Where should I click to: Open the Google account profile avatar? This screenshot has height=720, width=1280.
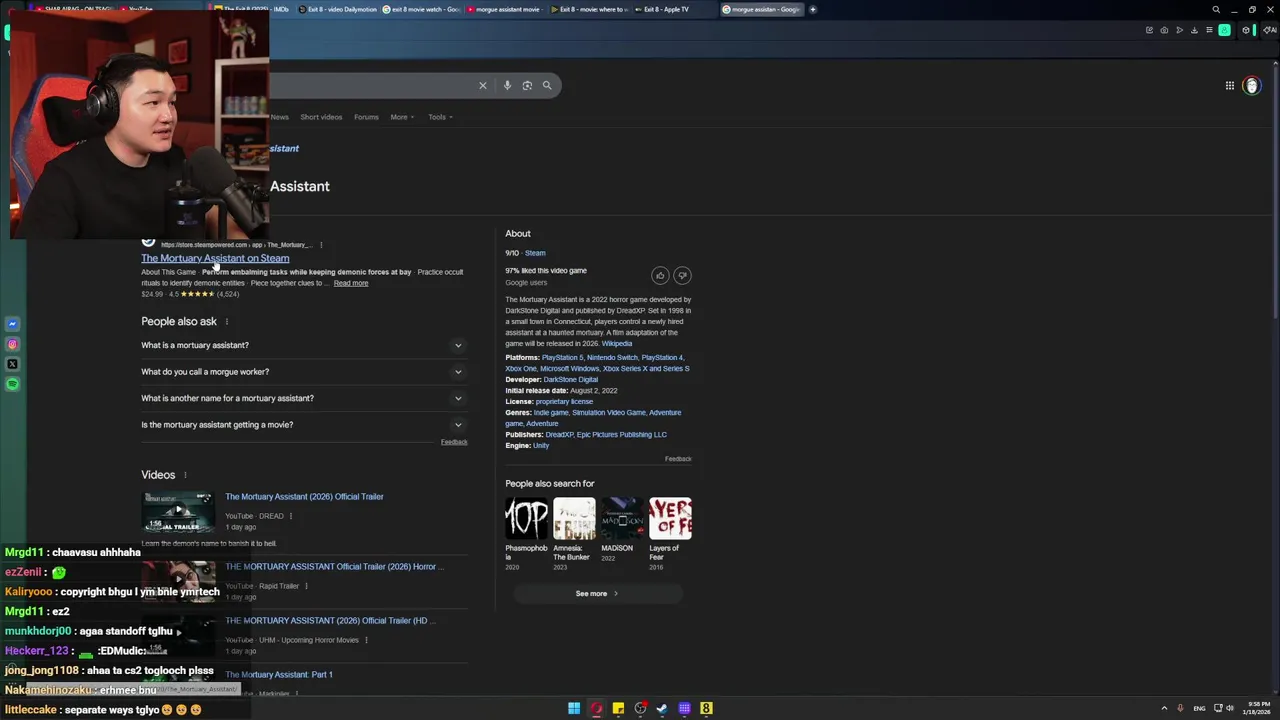[1251, 85]
